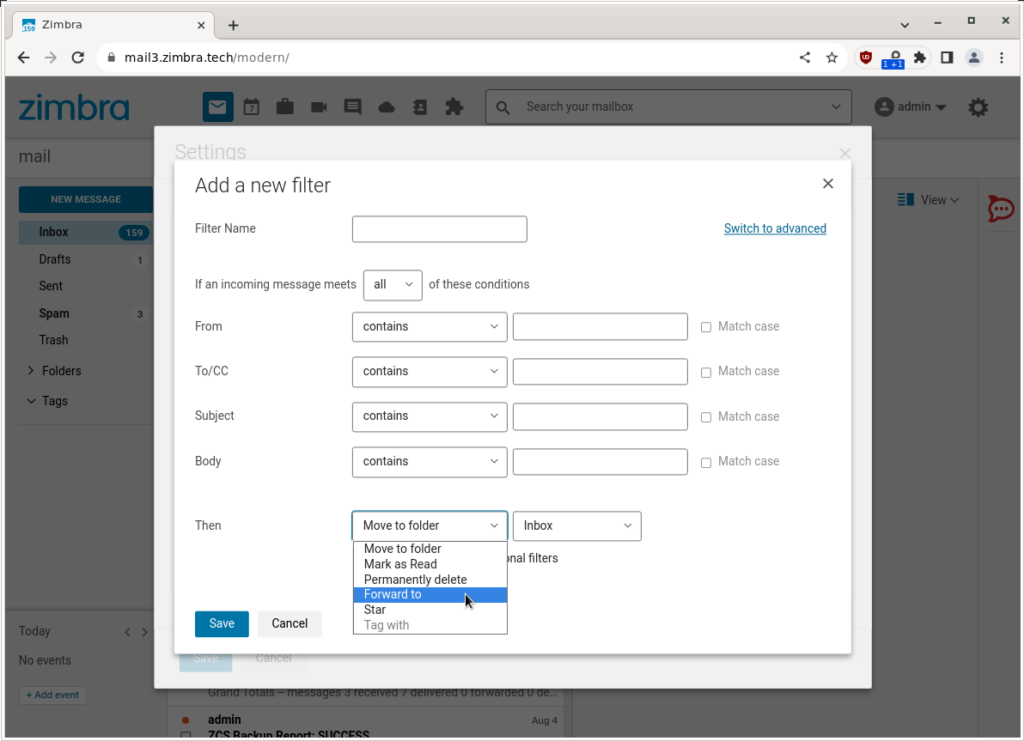Open the Chat icon in the top bar

(x=352, y=106)
